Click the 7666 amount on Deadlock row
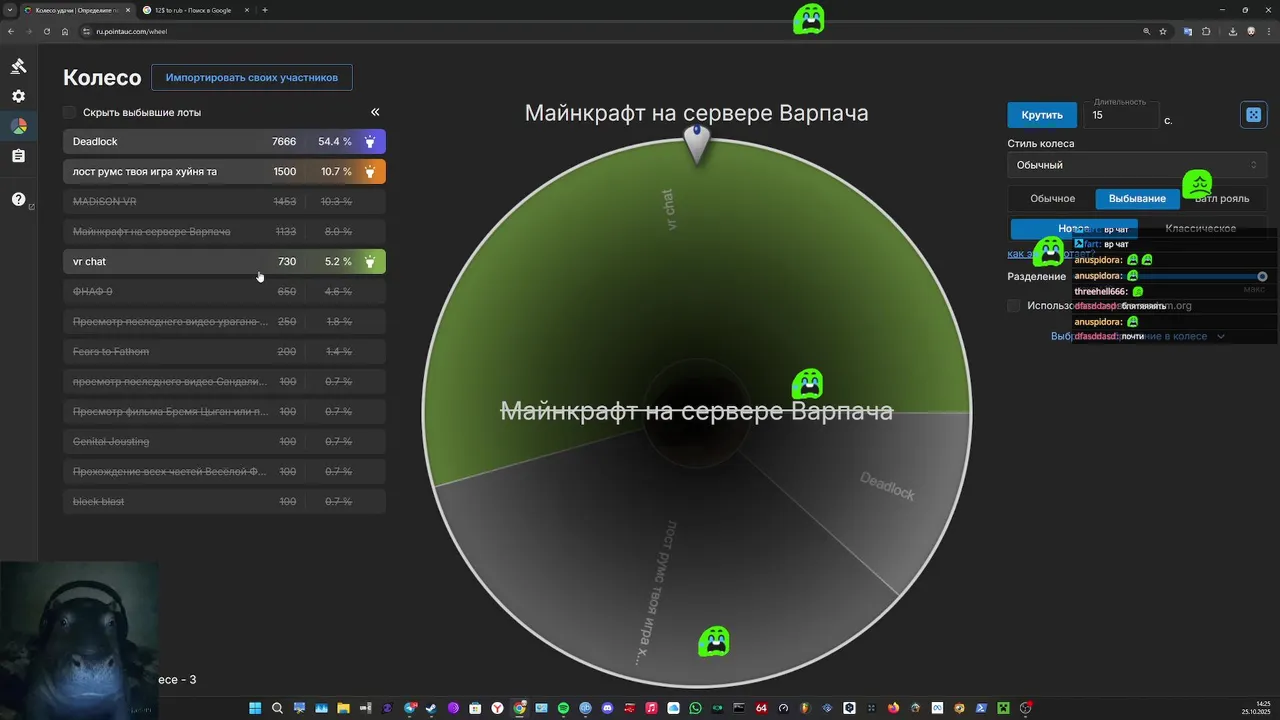 pos(284,142)
